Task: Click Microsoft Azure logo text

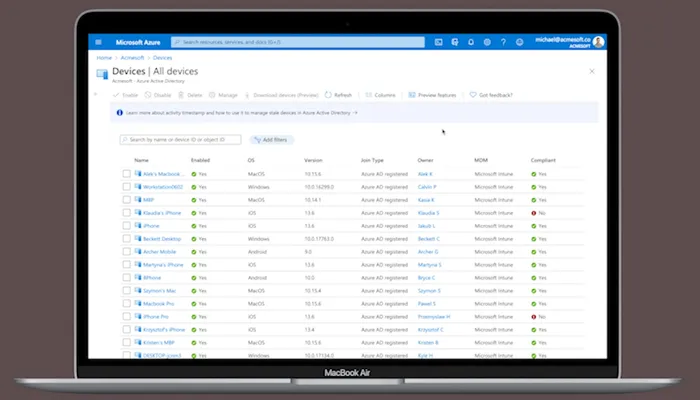Action: coord(138,42)
